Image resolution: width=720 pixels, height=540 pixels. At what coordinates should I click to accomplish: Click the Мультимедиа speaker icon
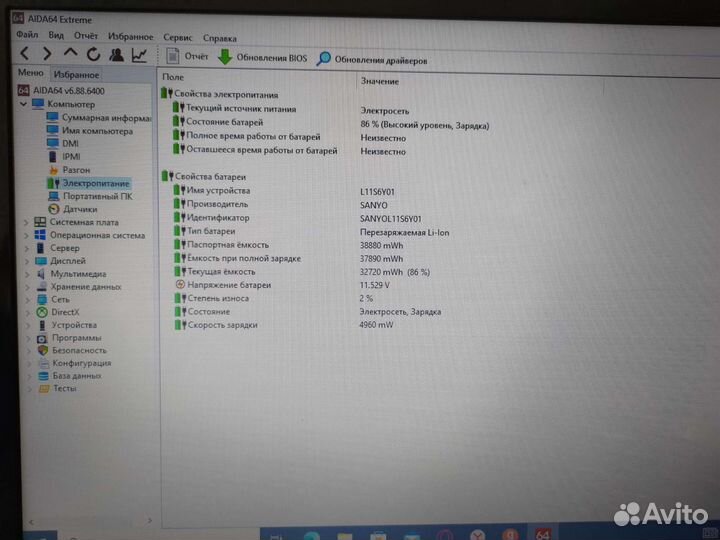(x=41, y=274)
